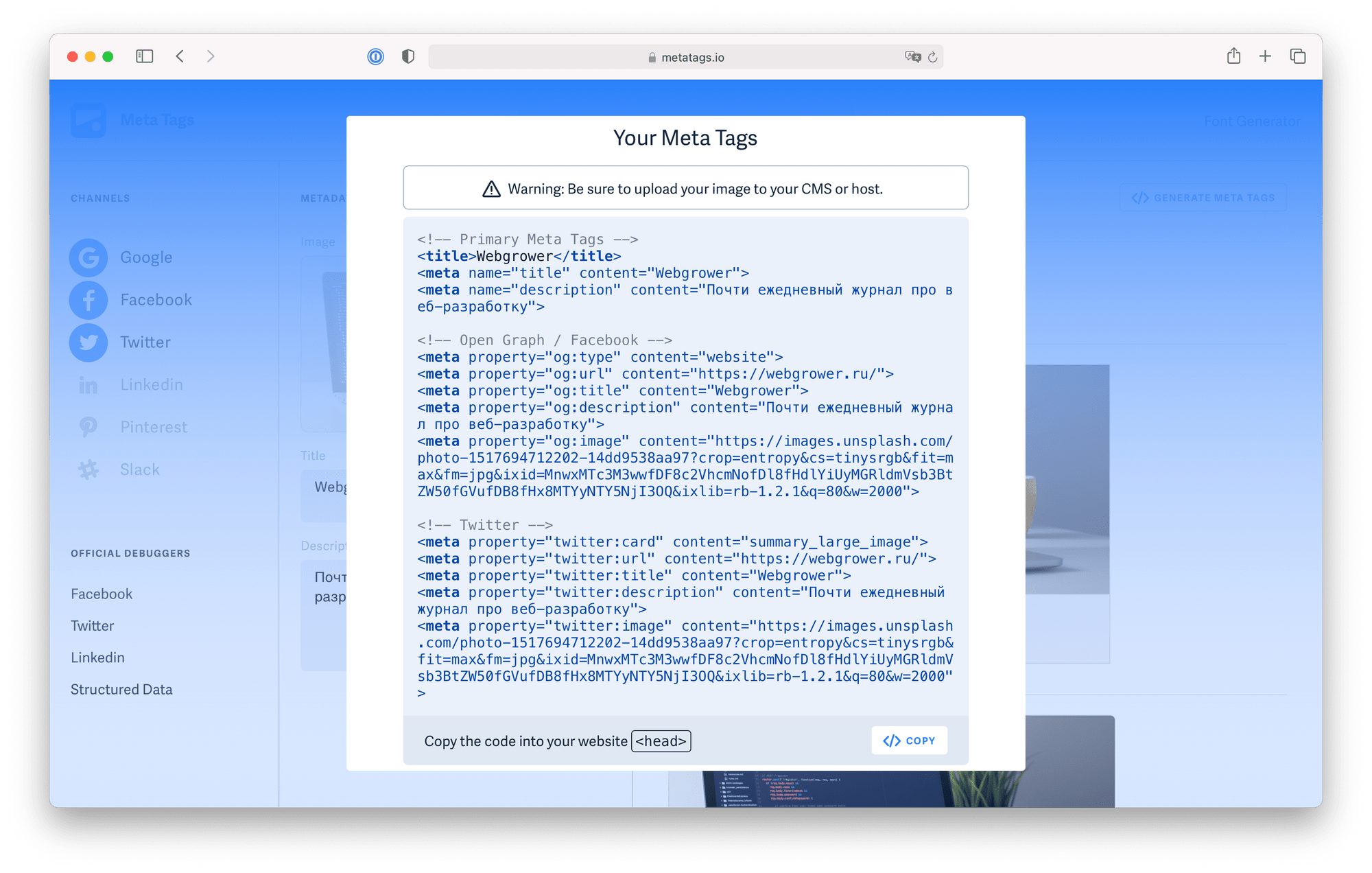
Task: Click the twitter:url meta tag line
Action: [676, 559]
